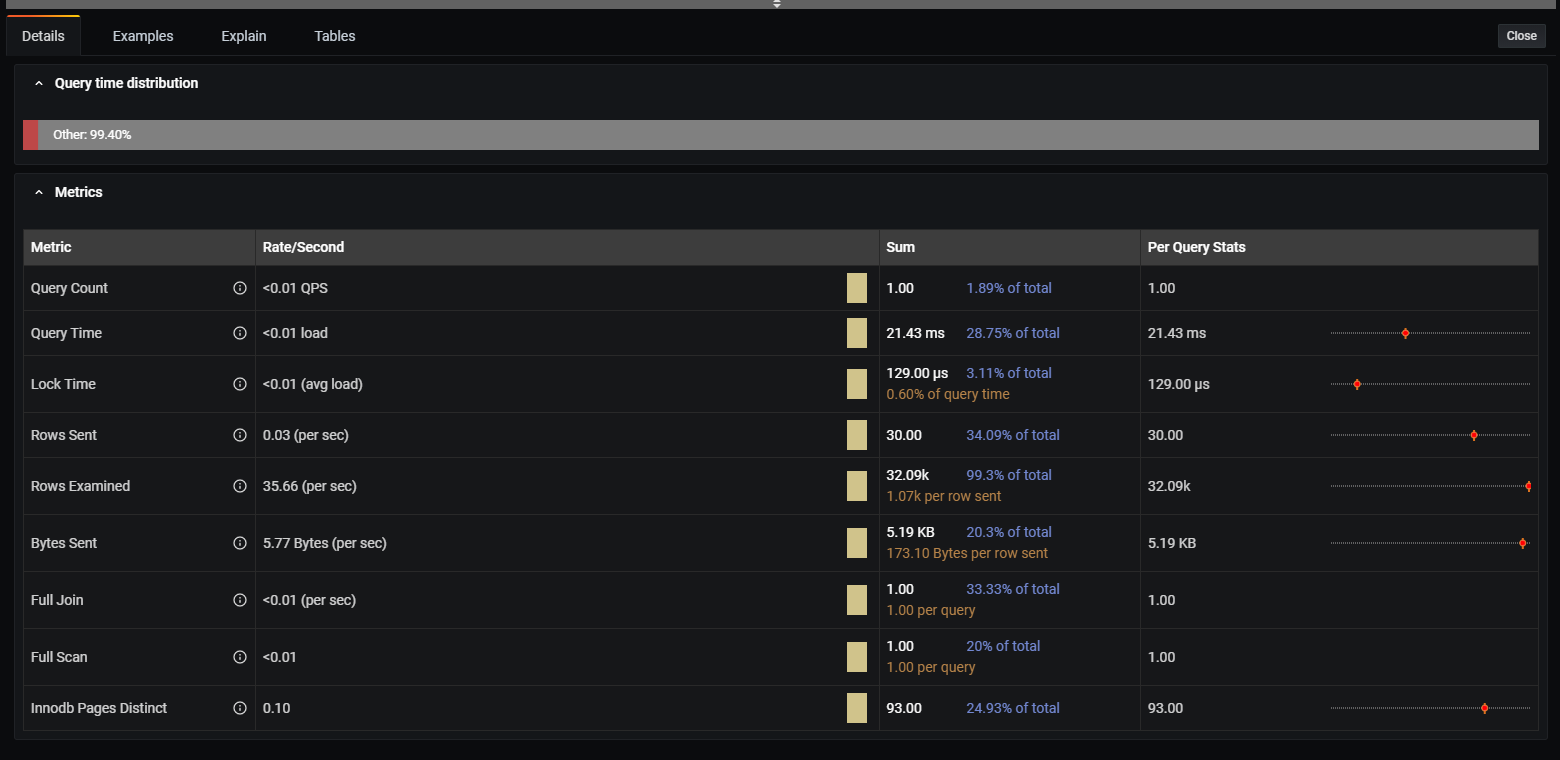Screen dimensions: 1560x760
Task: Open info icon for Bytes Sent metric
Action: click(240, 543)
